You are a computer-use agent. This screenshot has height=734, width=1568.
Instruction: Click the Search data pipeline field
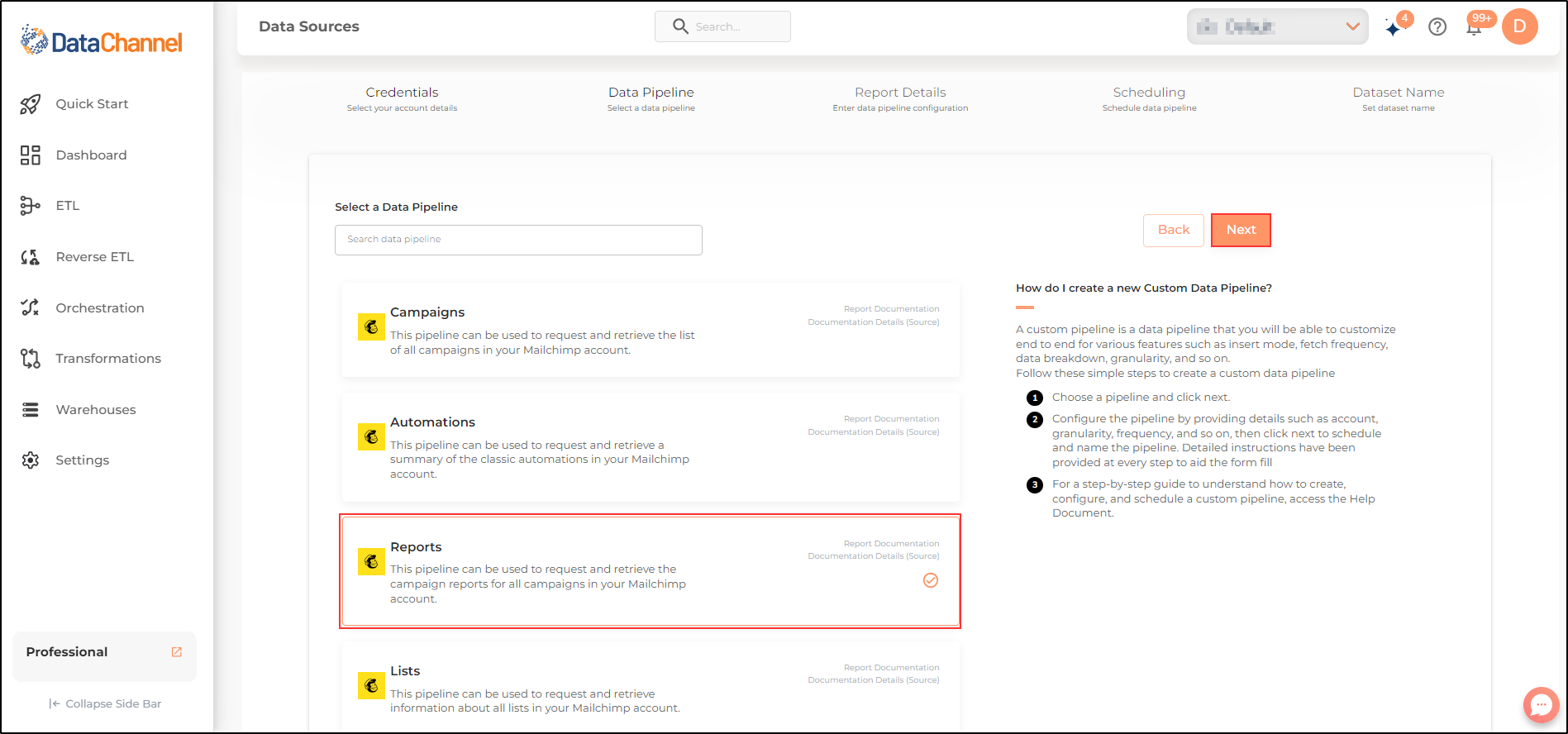518,240
